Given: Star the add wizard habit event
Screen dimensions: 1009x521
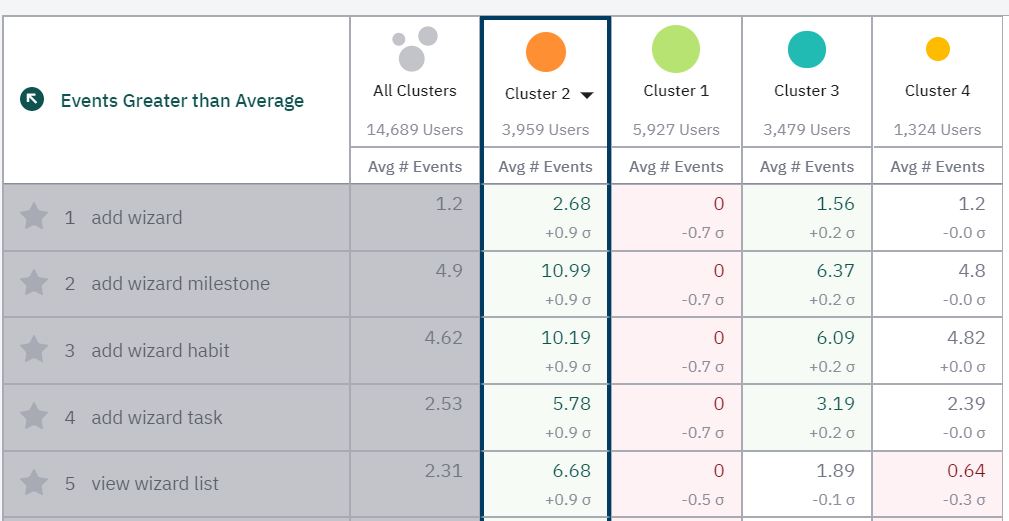Looking at the screenshot, I should [x=35, y=350].
